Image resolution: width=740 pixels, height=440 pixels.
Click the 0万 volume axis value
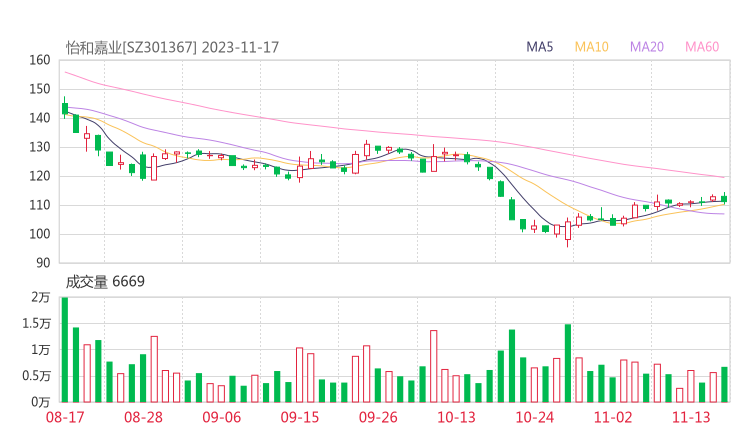coord(41,402)
